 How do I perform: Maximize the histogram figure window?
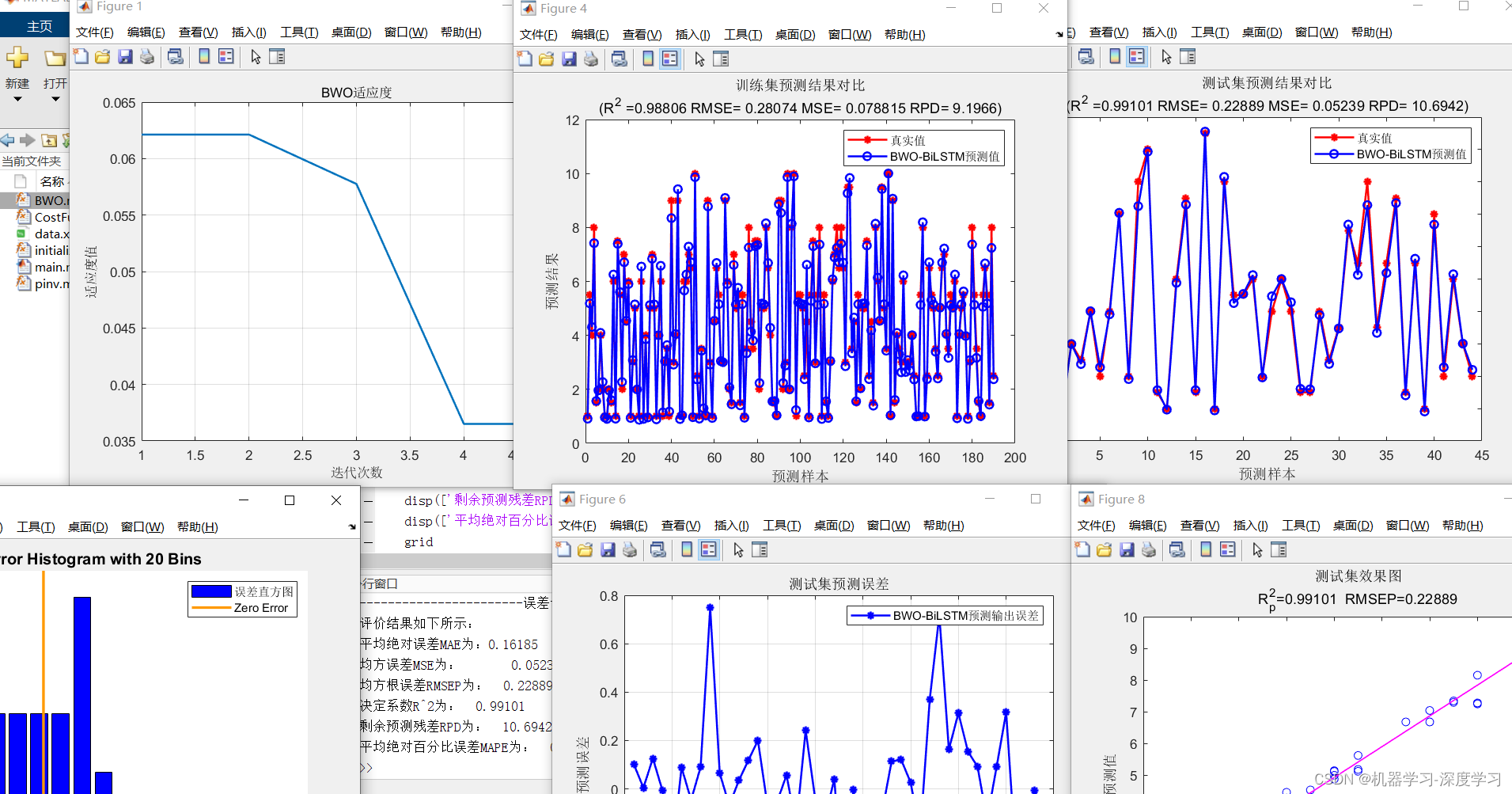click(x=290, y=500)
